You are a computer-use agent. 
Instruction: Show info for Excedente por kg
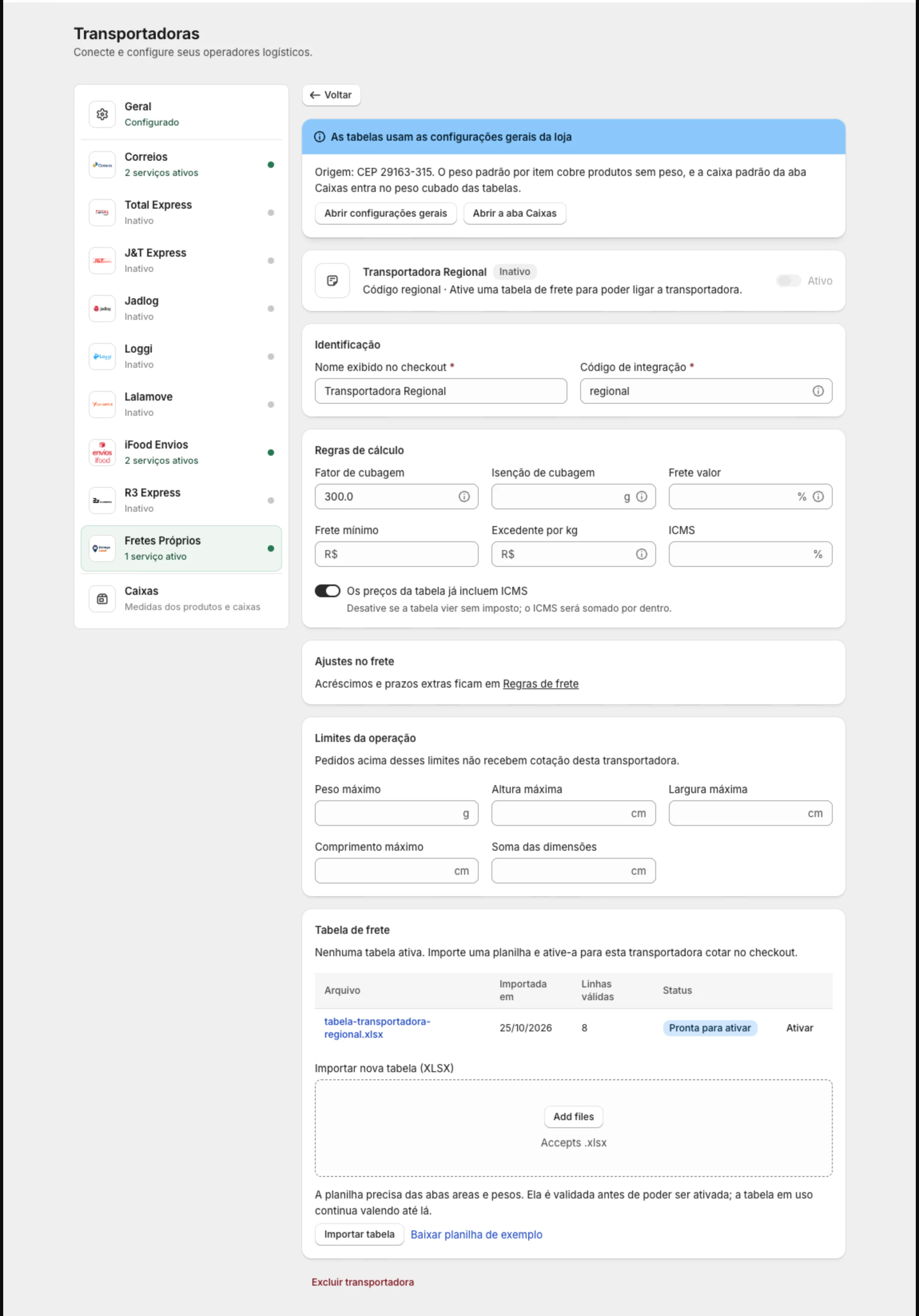[x=642, y=554]
